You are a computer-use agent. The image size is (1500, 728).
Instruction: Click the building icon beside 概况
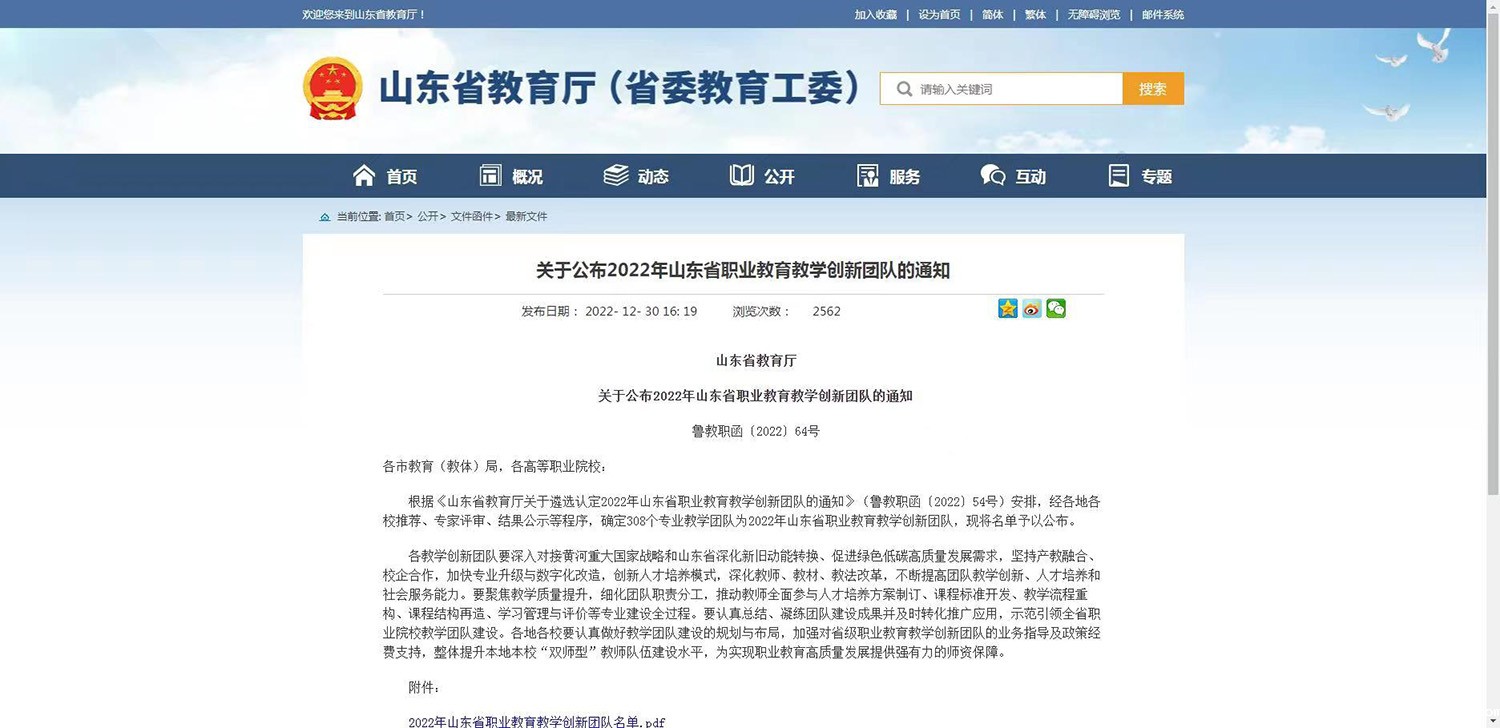(x=490, y=176)
